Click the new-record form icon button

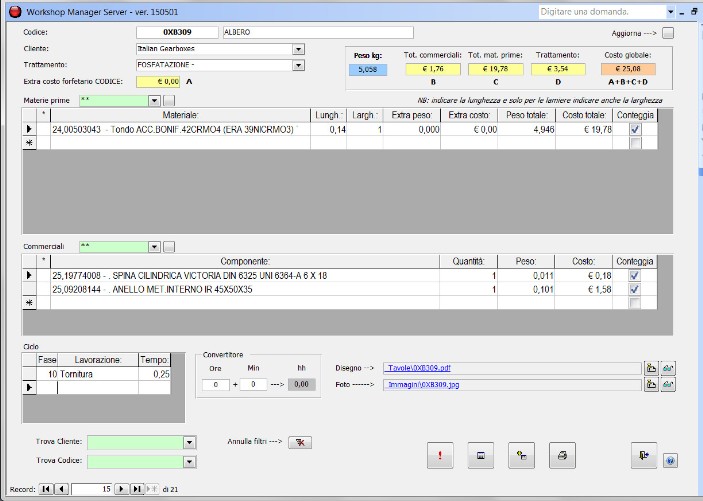(x=521, y=455)
